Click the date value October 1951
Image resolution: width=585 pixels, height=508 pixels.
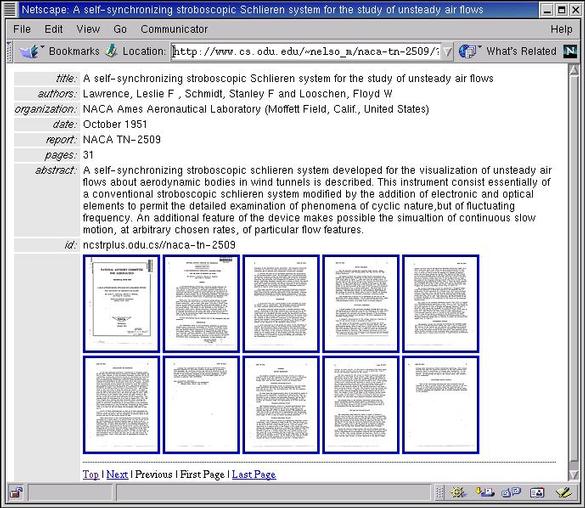coord(115,124)
